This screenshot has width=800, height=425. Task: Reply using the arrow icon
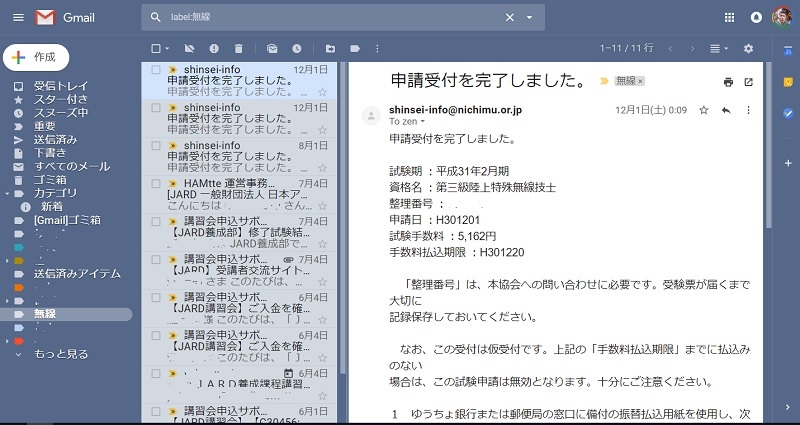pos(725,109)
